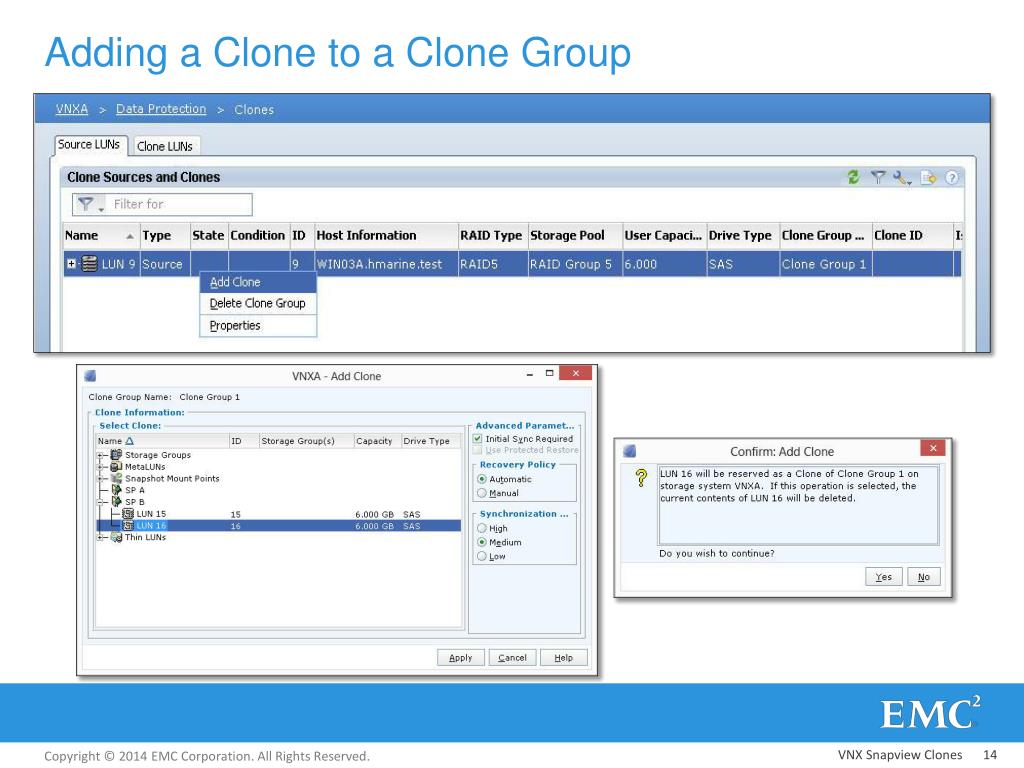Set synchronization rate to Low

(482, 556)
